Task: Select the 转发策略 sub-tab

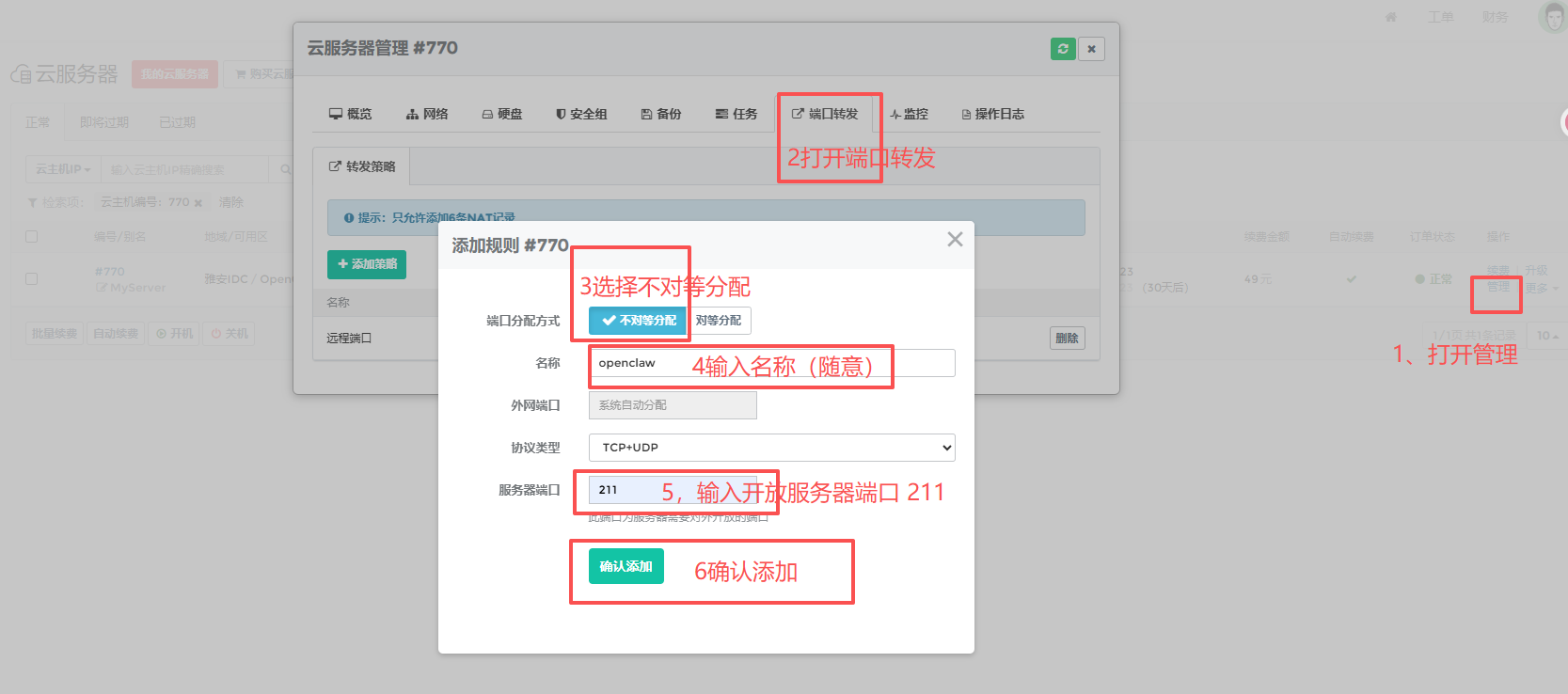Action: point(362,166)
